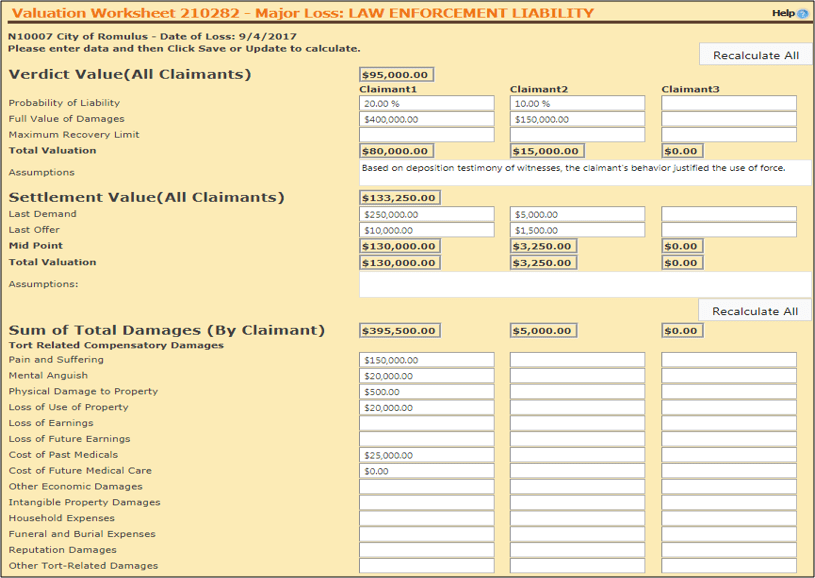Click Claimant1's Loss of Earnings field
815x578 pixels.
coord(425,423)
